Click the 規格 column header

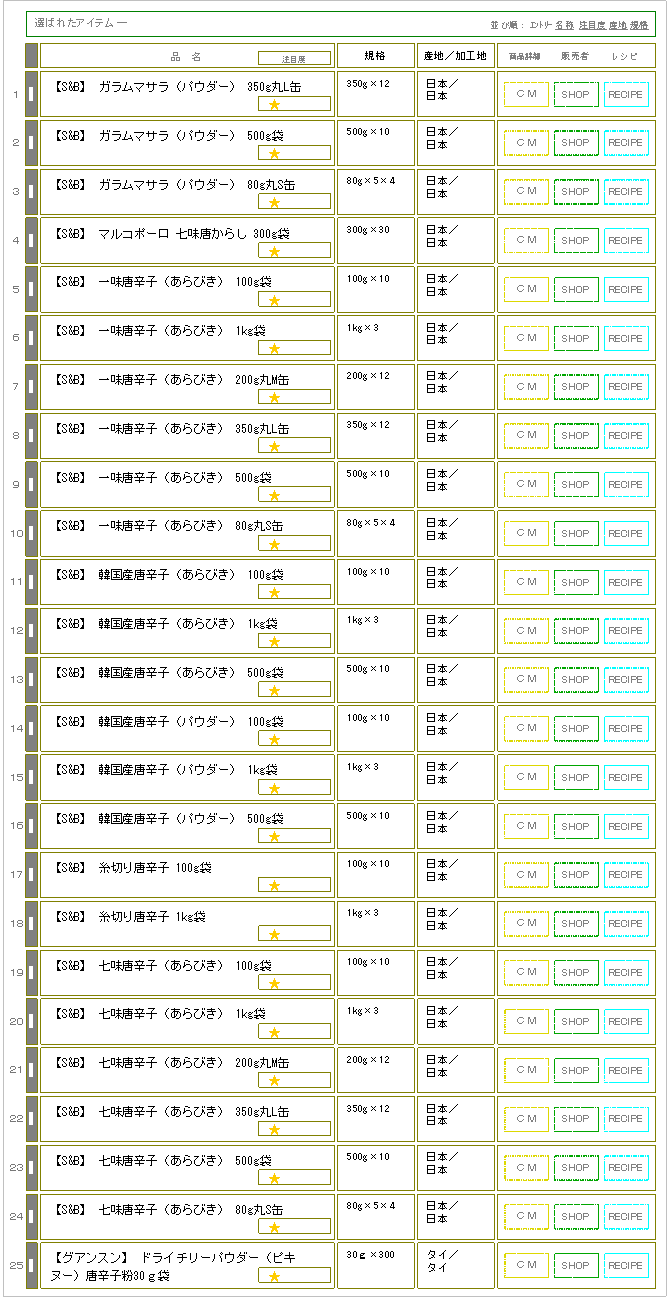pos(375,56)
